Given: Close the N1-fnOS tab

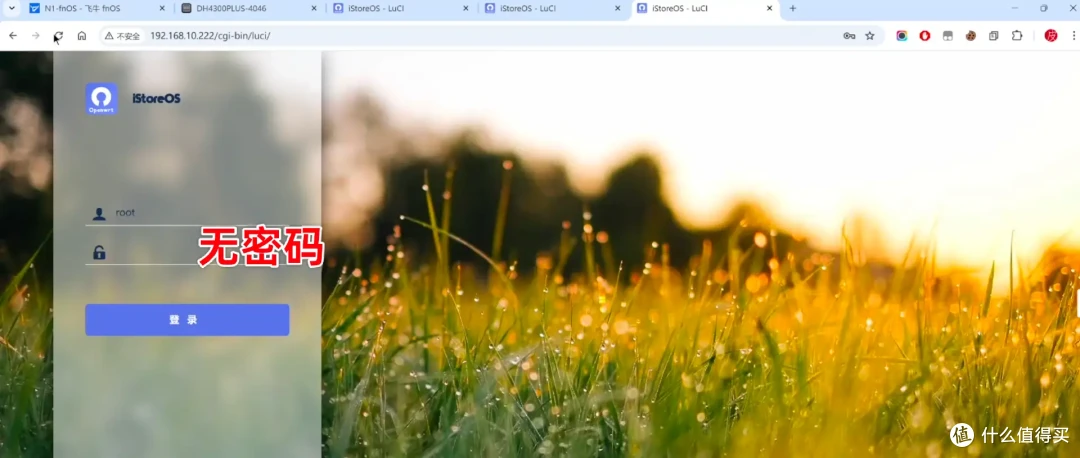Looking at the screenshot, I should (x=163, y=8).
